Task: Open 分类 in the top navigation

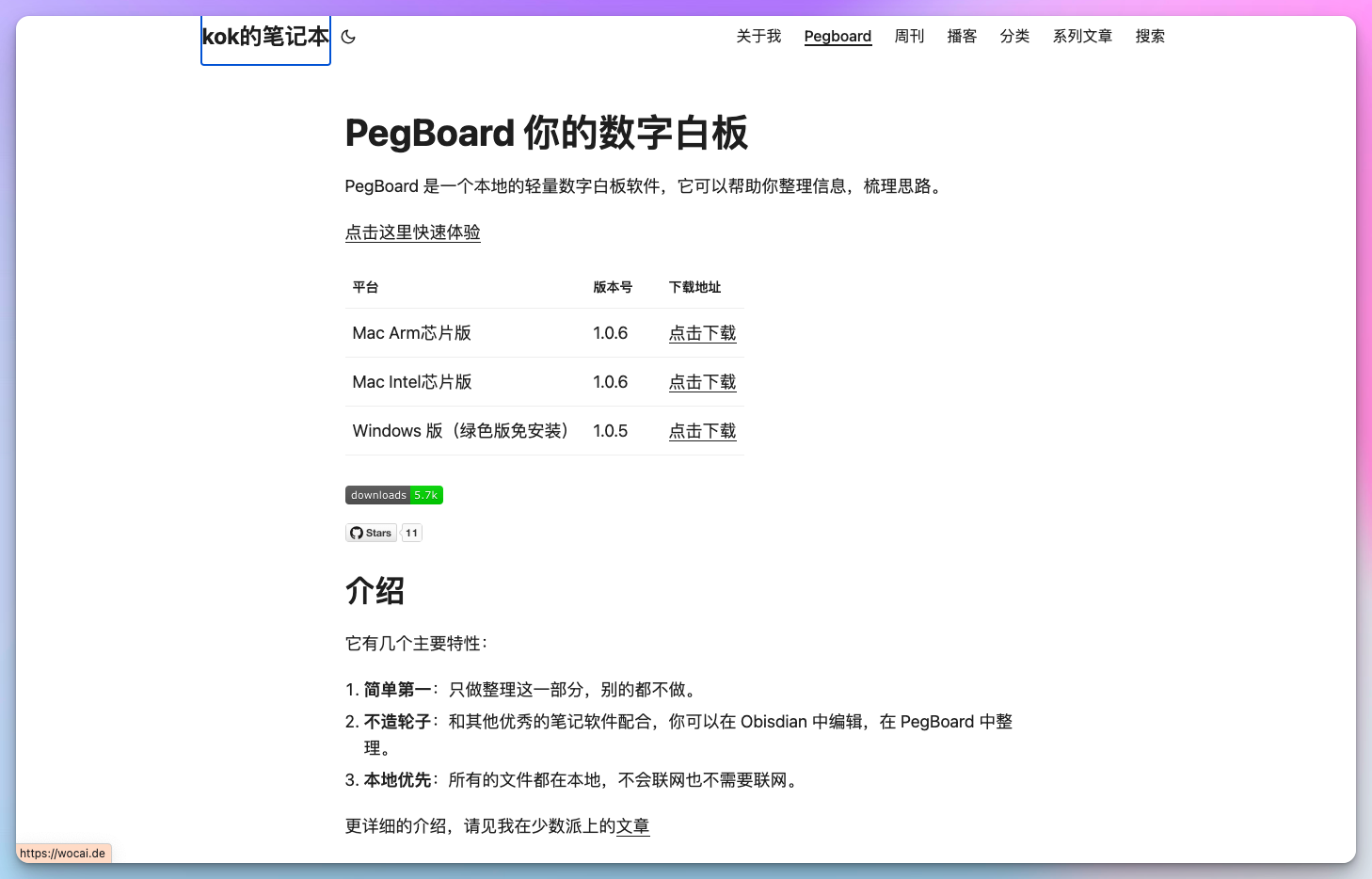Action: tap(1014, 36)
